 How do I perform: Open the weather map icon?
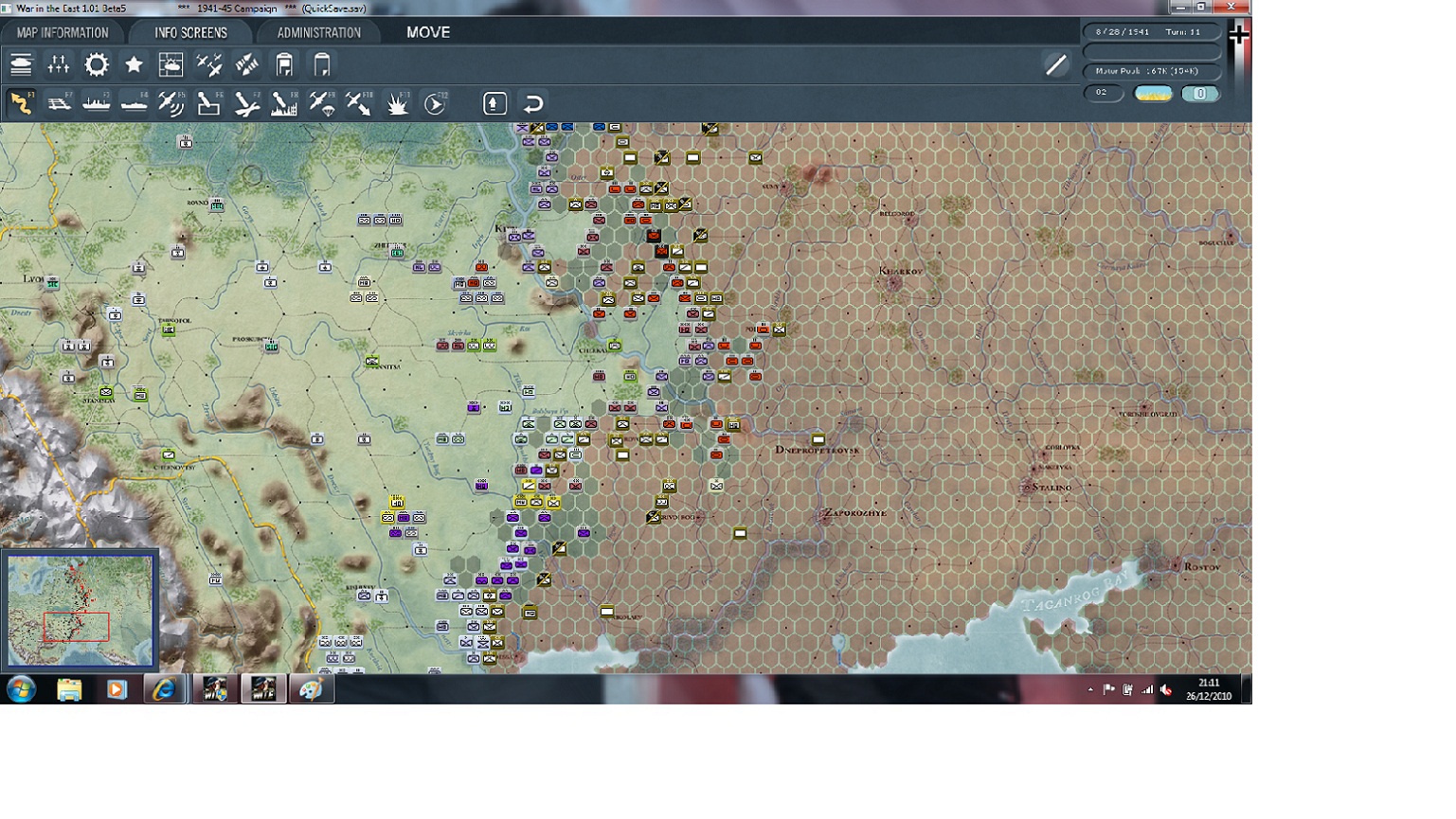pos(171,64)
